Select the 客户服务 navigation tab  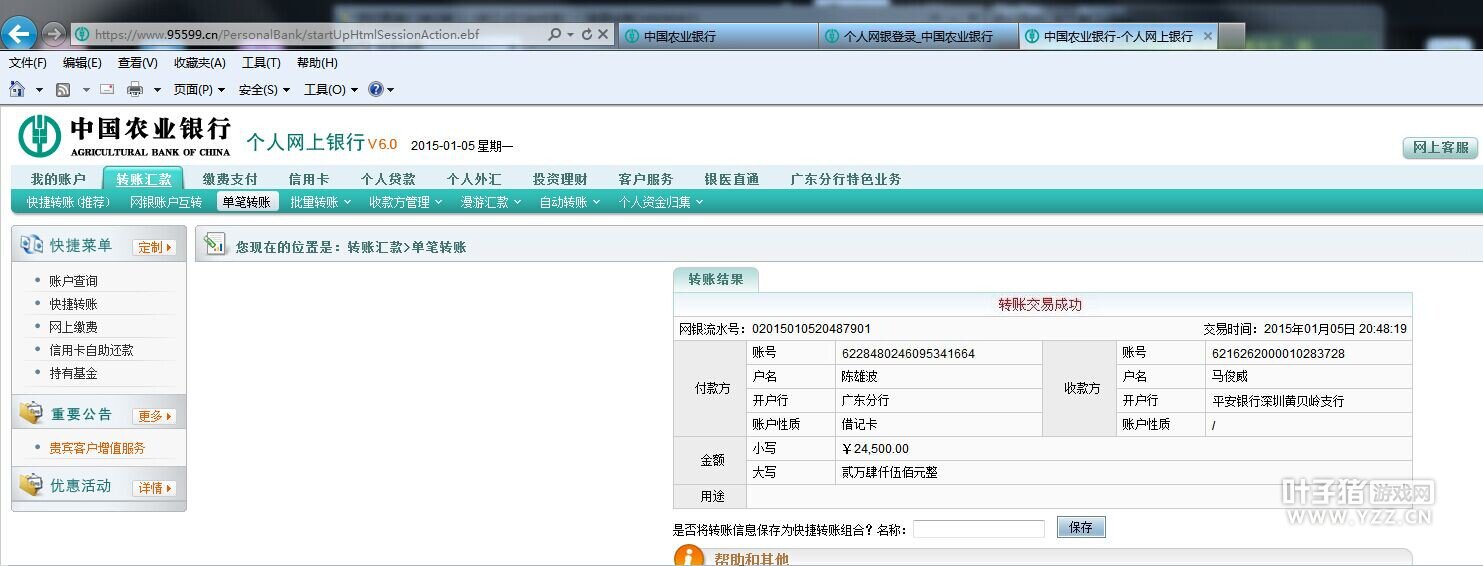pyautogui.click(x=646, y=179)
